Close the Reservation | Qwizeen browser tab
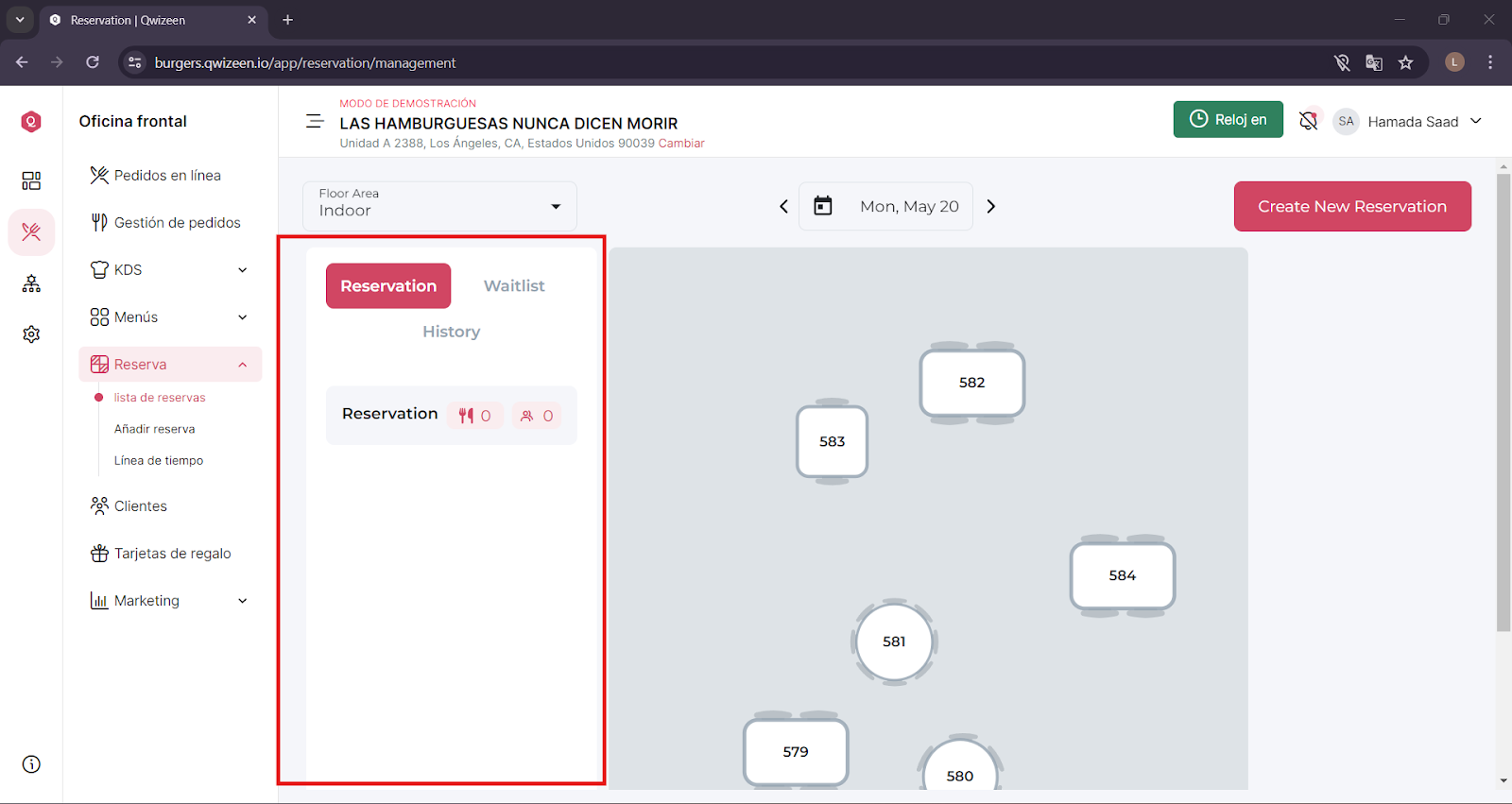Image resolution: width=1512 pixels, height=804 pixels. pos(252,20)
